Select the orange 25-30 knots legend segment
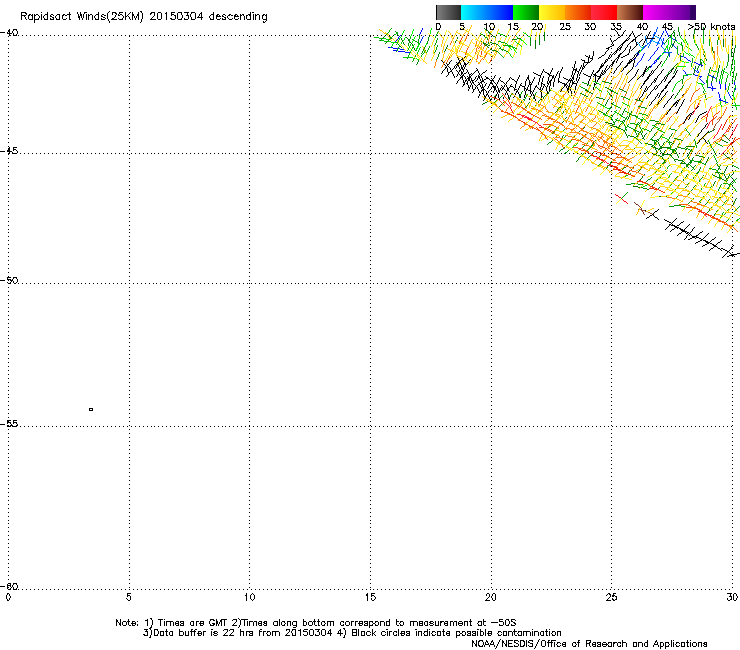Viewport: 740px width, 650px height. [578, 12]
